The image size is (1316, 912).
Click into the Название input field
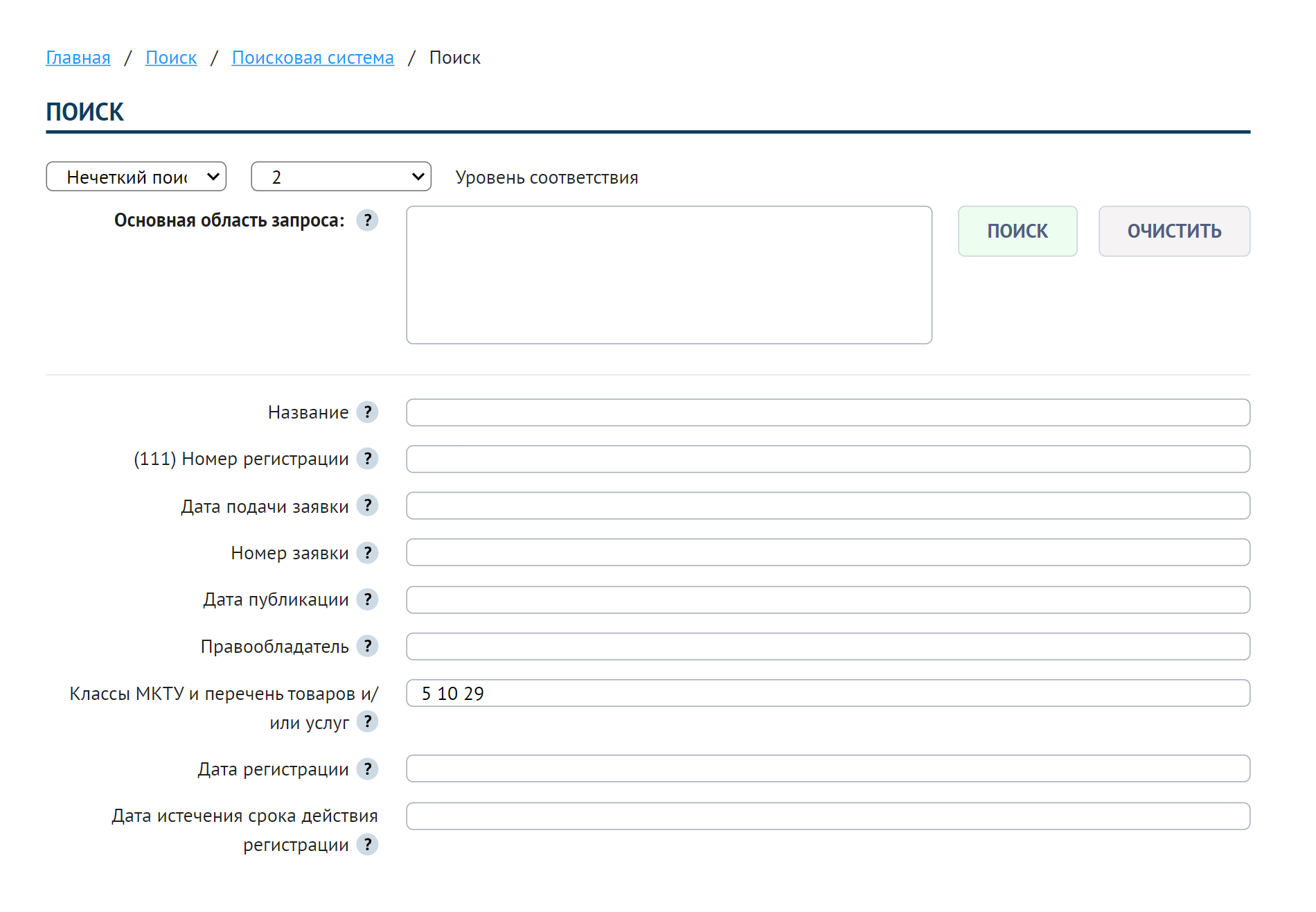(x=828, y=412)
